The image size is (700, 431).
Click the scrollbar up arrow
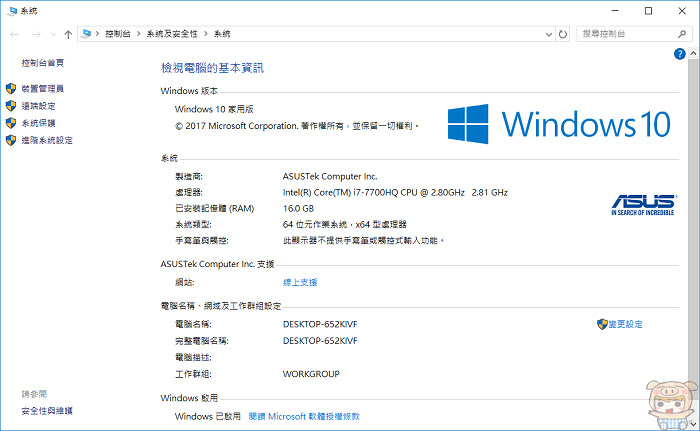pos(693,53)
